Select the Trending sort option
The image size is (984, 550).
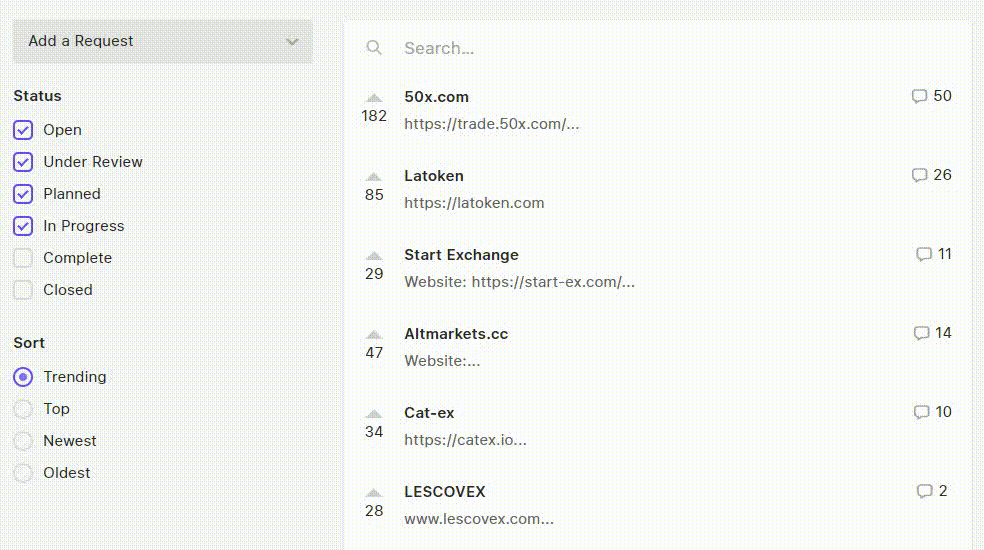23,377
